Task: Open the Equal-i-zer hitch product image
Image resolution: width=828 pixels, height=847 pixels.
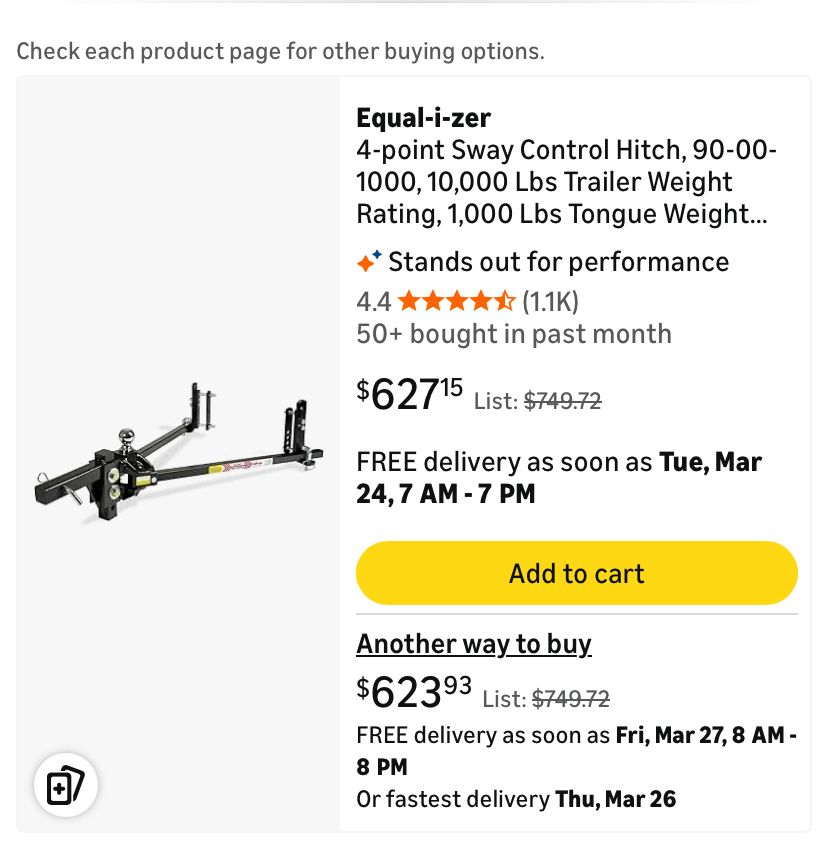Action: [178, 450]
